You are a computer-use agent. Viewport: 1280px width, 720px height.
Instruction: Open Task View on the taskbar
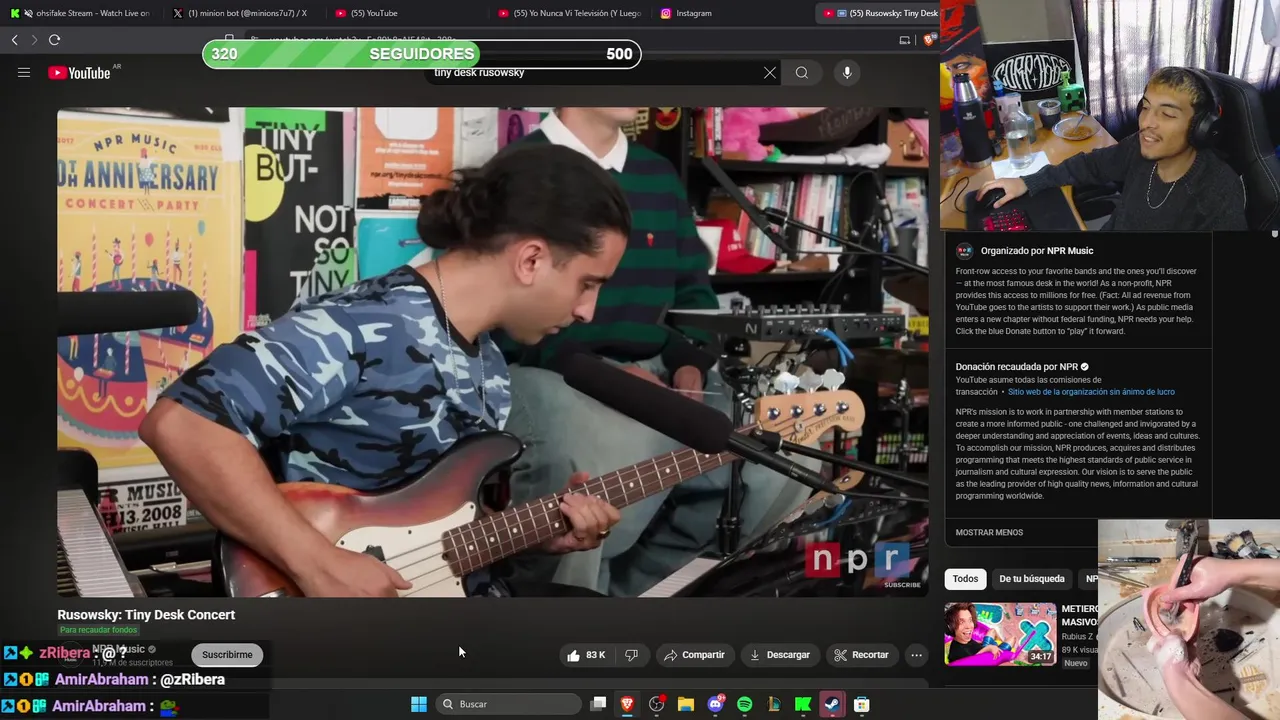pyautogui.click(x=598, y=704)
